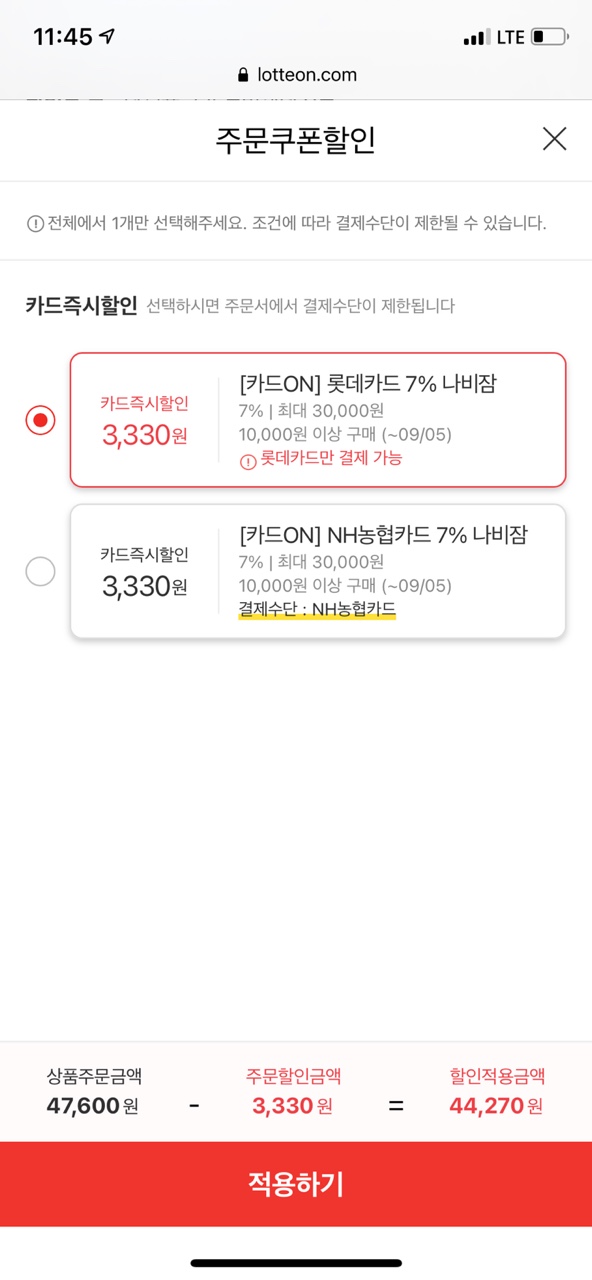Tap the red 3,330원 discount in 롯데카드 coupon
This screenshot has height=1280, width=592.
click(x=144, y=435)
